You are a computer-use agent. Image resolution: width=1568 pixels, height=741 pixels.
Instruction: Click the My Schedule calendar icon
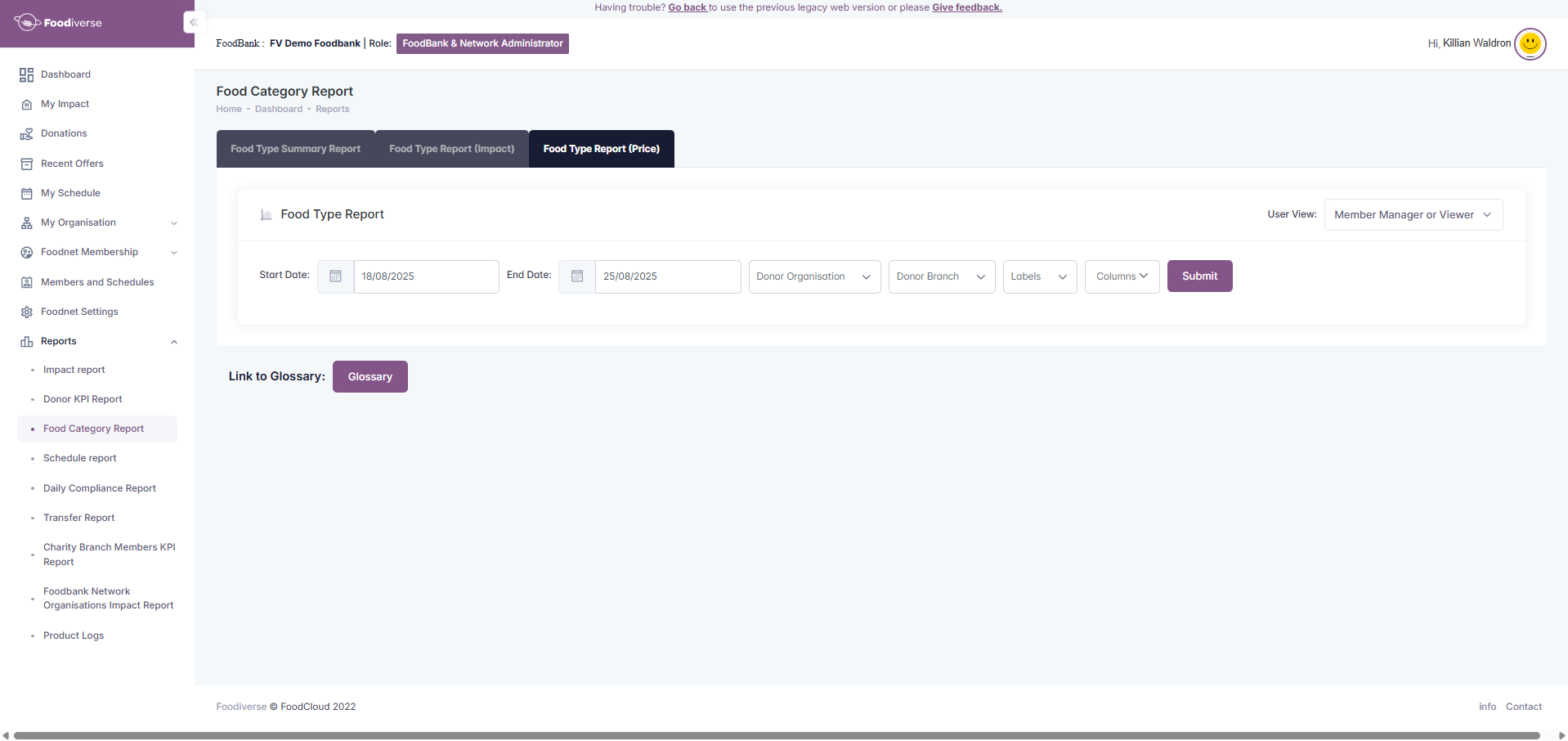26,194
